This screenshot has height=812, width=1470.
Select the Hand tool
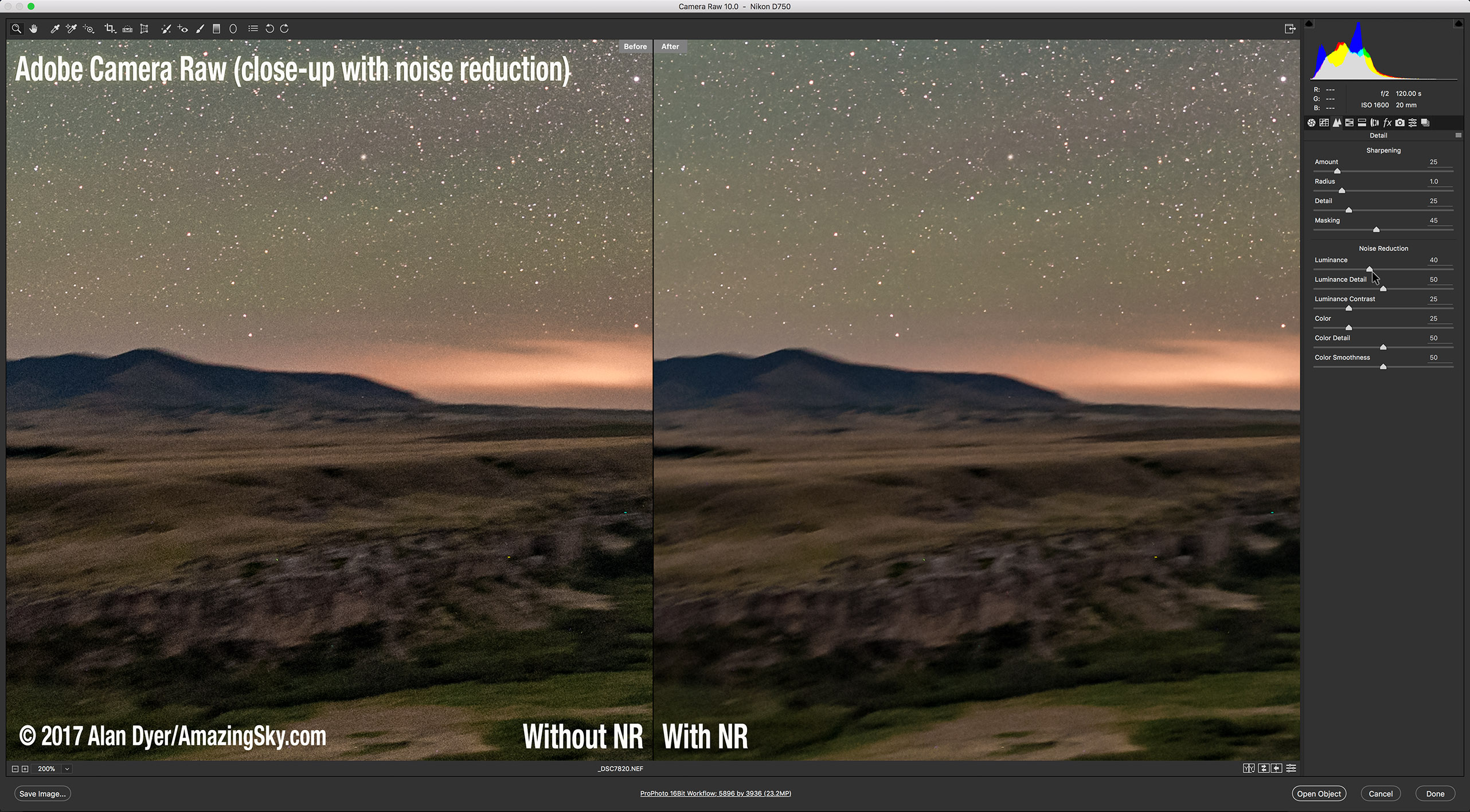34,29
